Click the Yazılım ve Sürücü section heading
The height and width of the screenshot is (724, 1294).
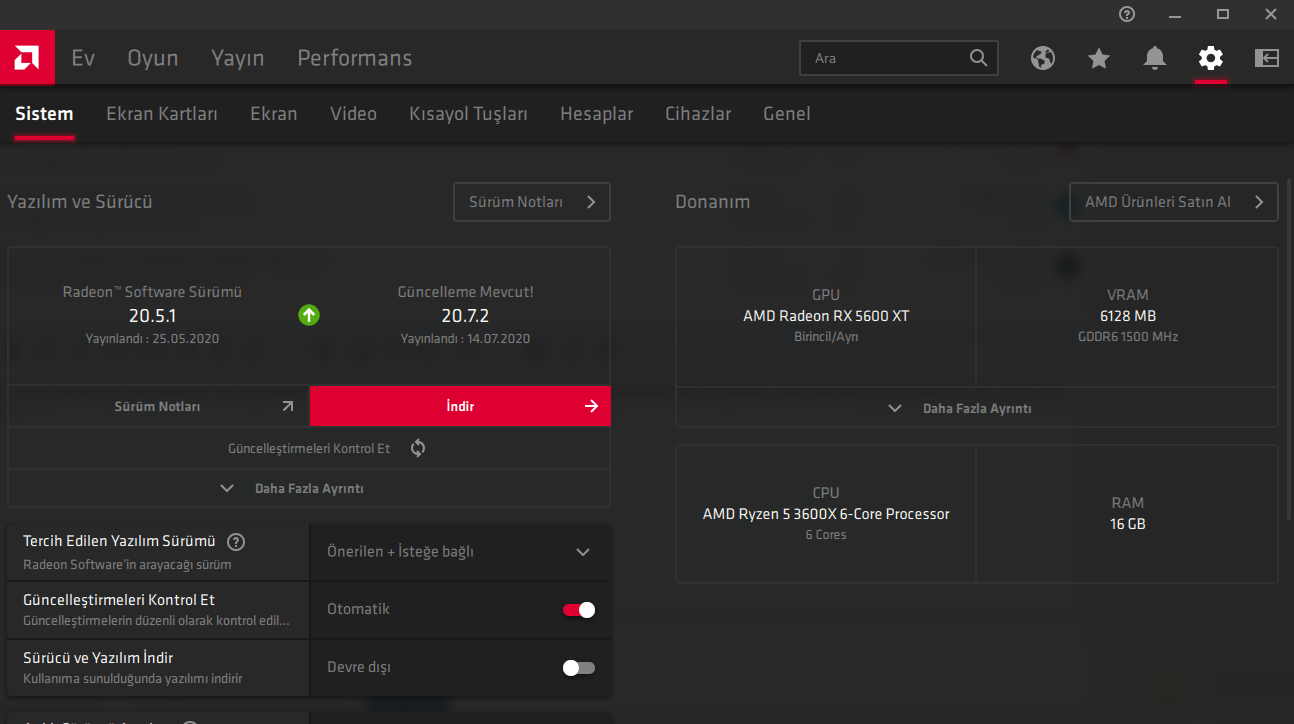(80, 202)
